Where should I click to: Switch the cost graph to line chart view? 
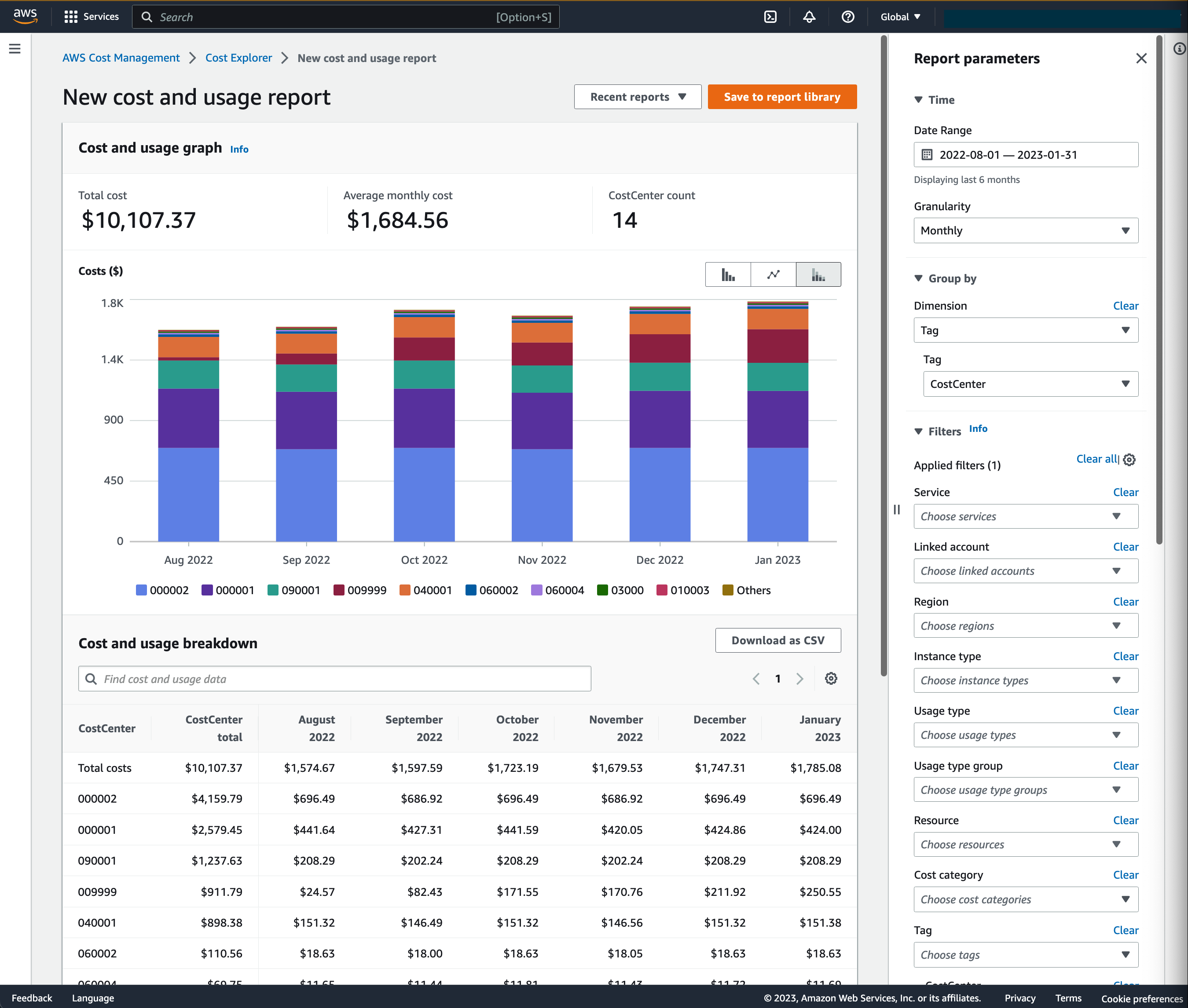coord(773,274)
